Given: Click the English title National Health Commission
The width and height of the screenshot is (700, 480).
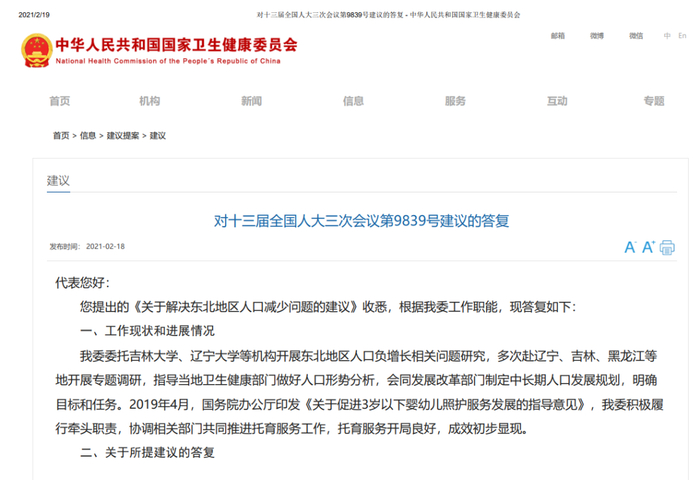Looking at the screenshot, I should click(168, 61).
